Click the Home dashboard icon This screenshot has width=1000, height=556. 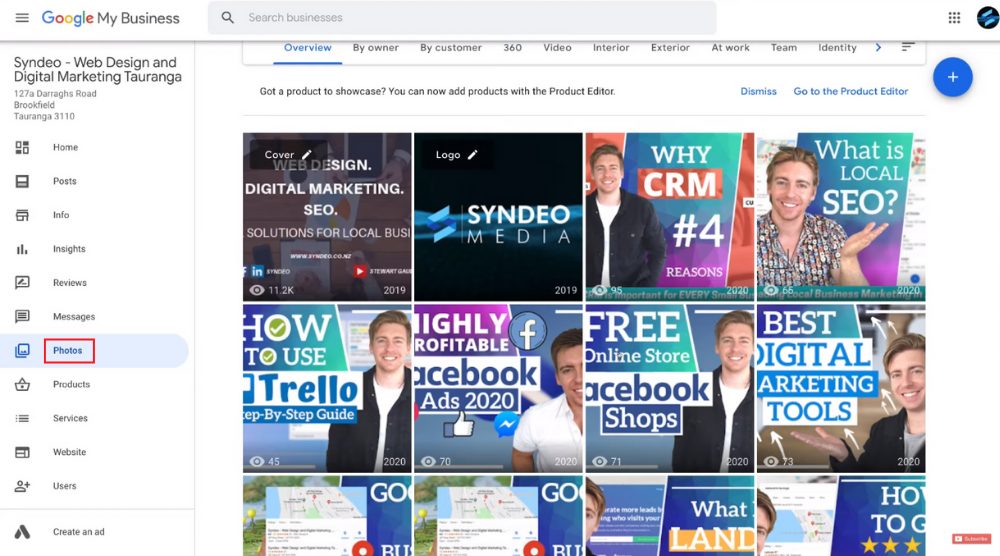(22, 147)
